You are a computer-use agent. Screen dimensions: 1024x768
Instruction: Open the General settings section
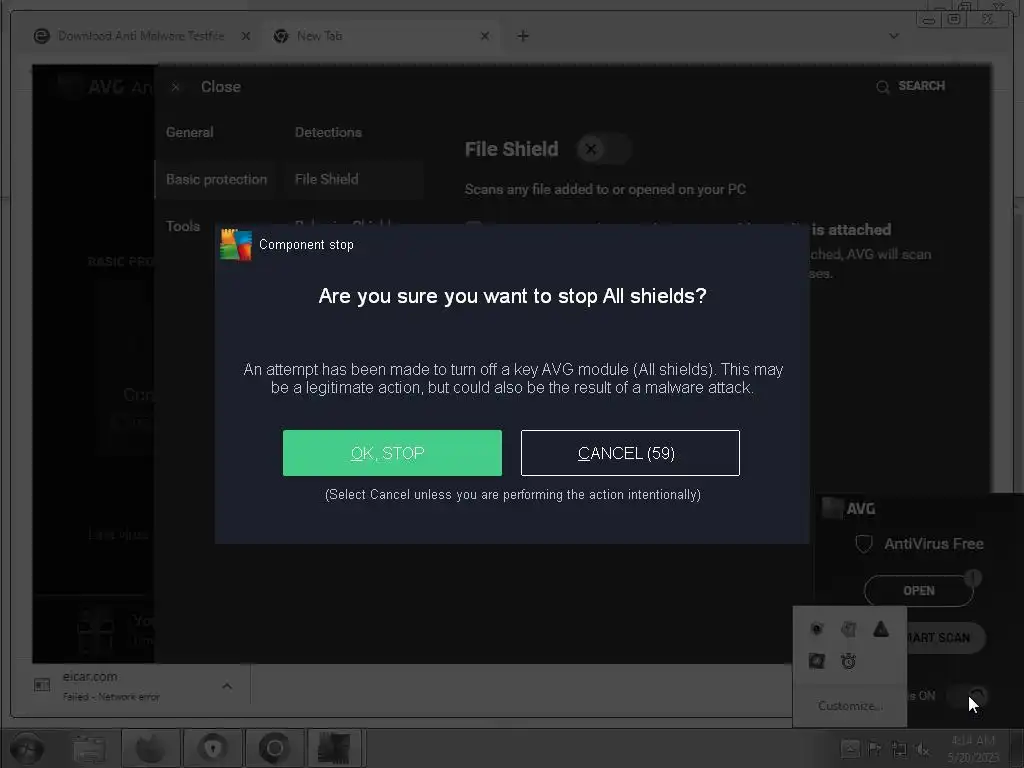click(x=189, y=132)
